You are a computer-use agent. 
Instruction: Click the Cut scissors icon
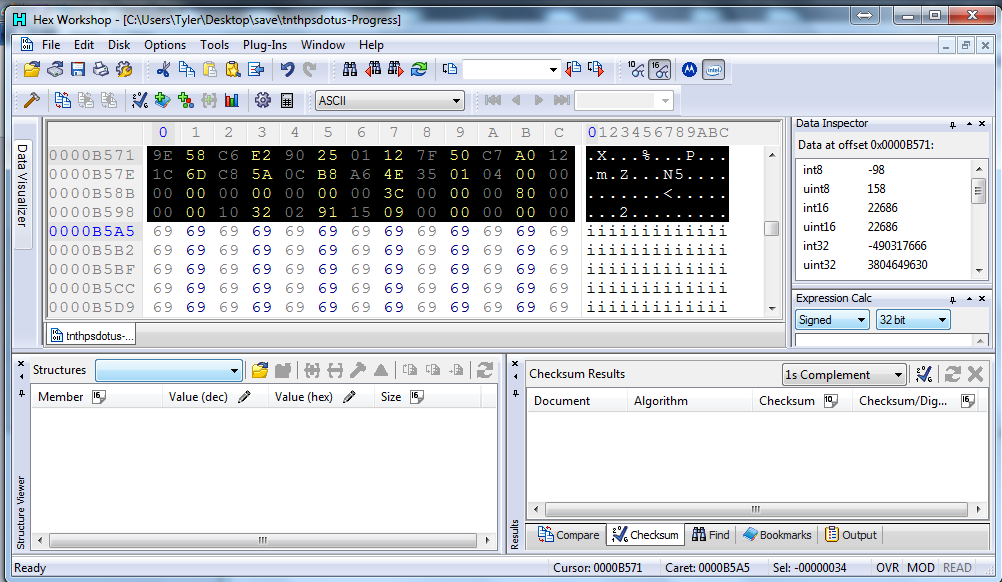(162, 70)
